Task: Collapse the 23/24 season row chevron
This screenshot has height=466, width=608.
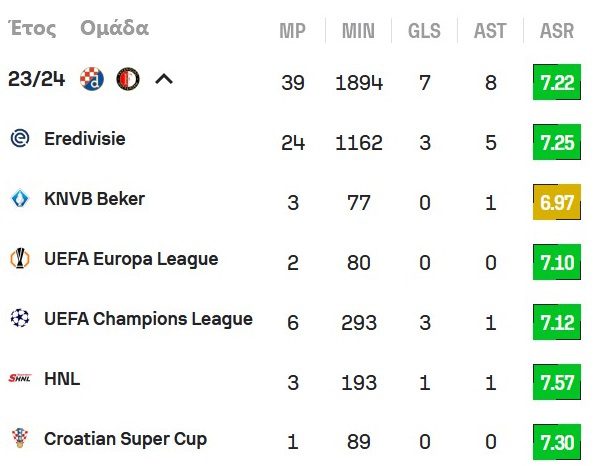Action: 164,79
